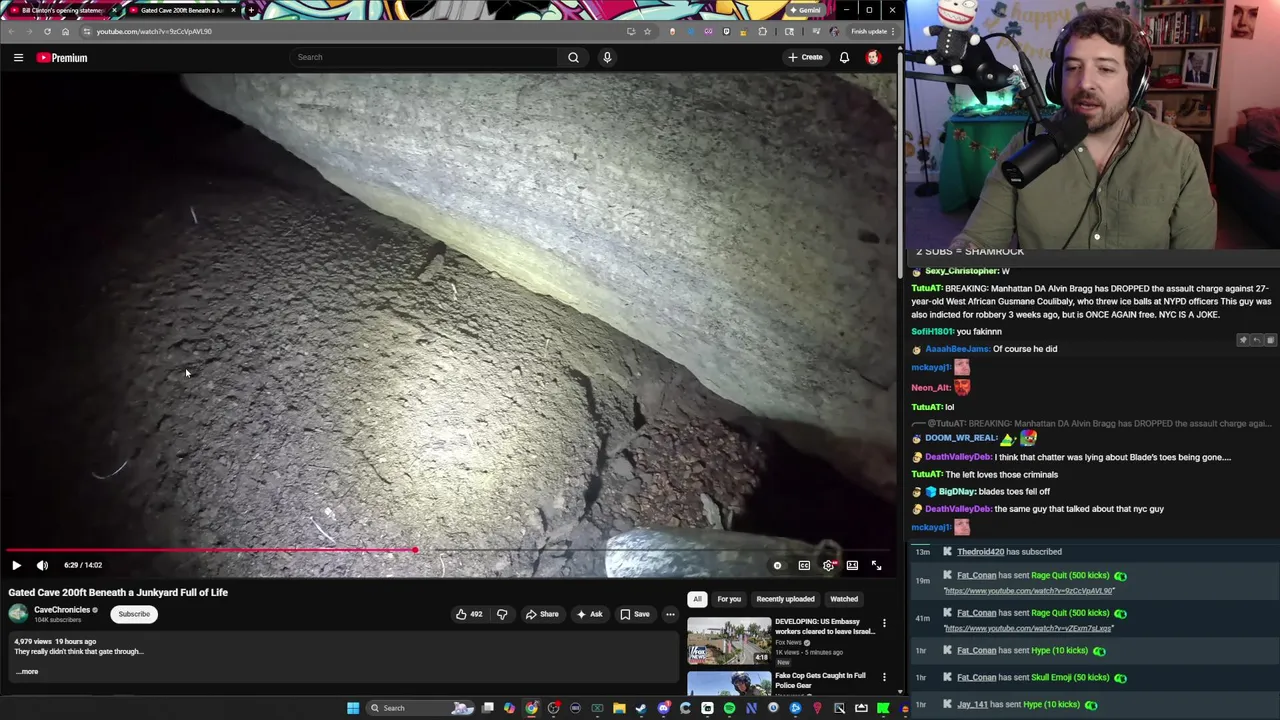This screenshot has height=720, width=1280.
Task: Click the progress bar scrubber handle
Action: click(415, 550)
